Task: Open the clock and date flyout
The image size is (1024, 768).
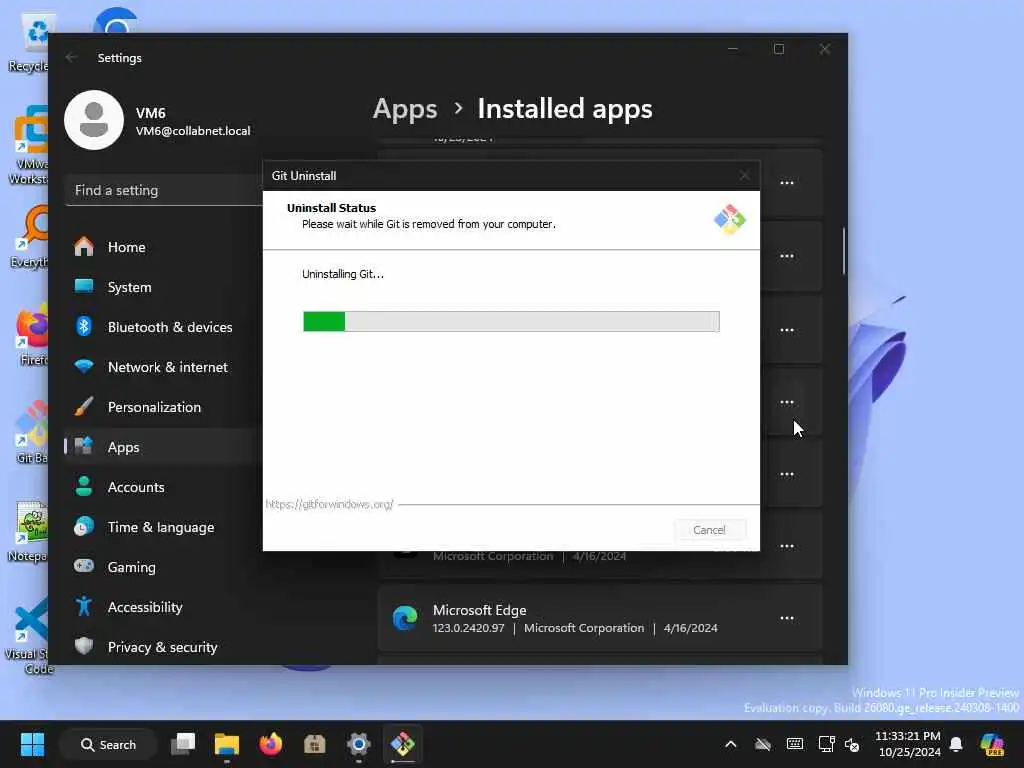Action: (x=908, y=744)
